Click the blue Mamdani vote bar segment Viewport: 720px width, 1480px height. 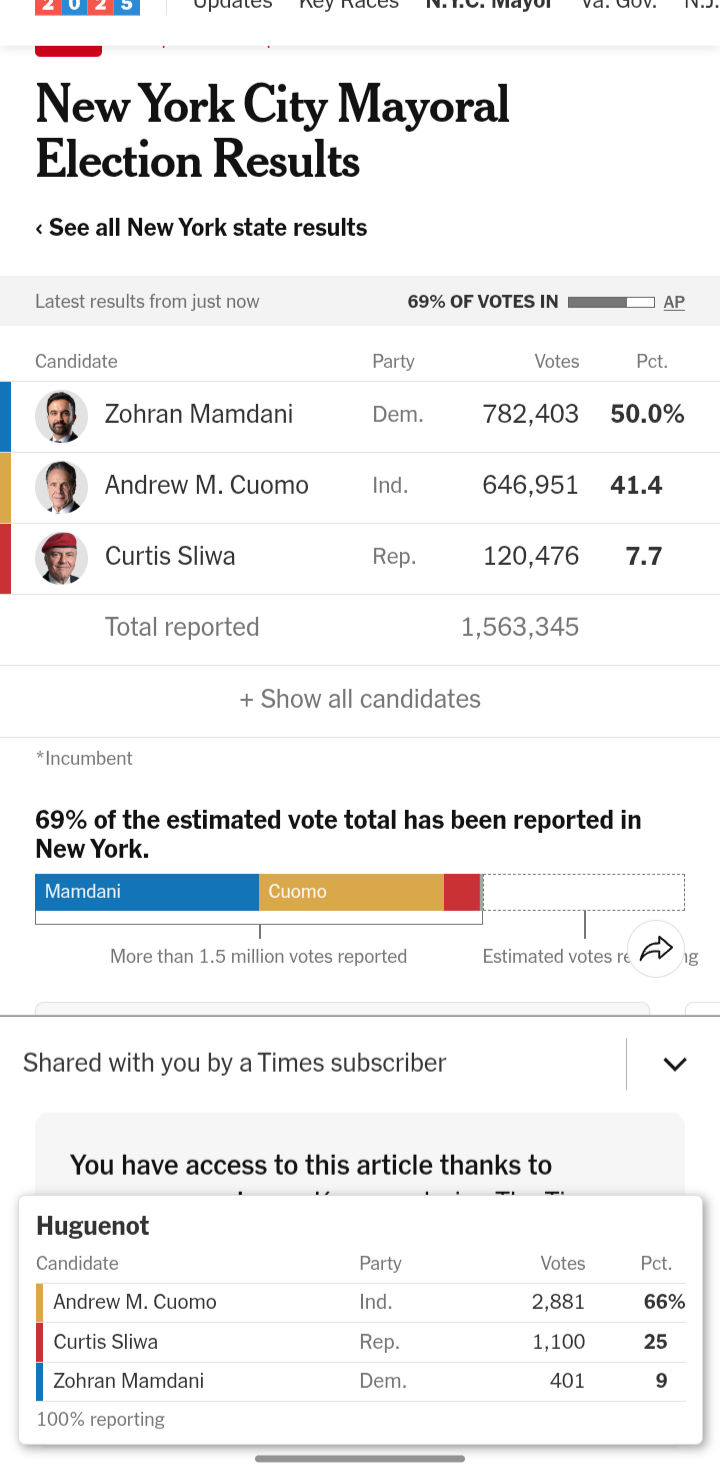click(x=147, y=892)
